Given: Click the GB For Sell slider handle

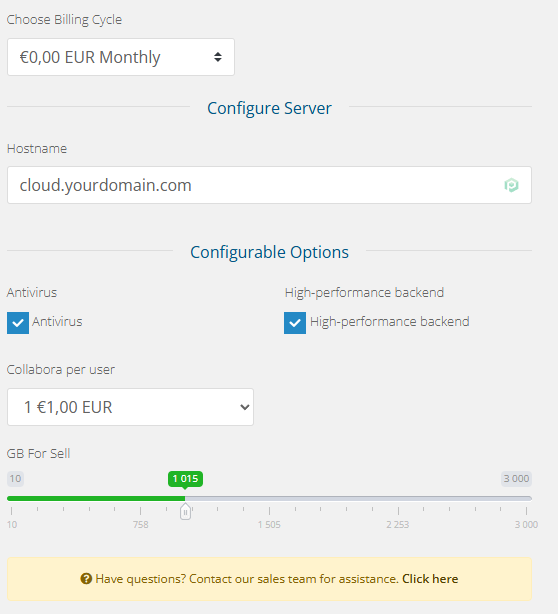Looking at the screenshot, I should pyautogui.click(x=185, y=511).
